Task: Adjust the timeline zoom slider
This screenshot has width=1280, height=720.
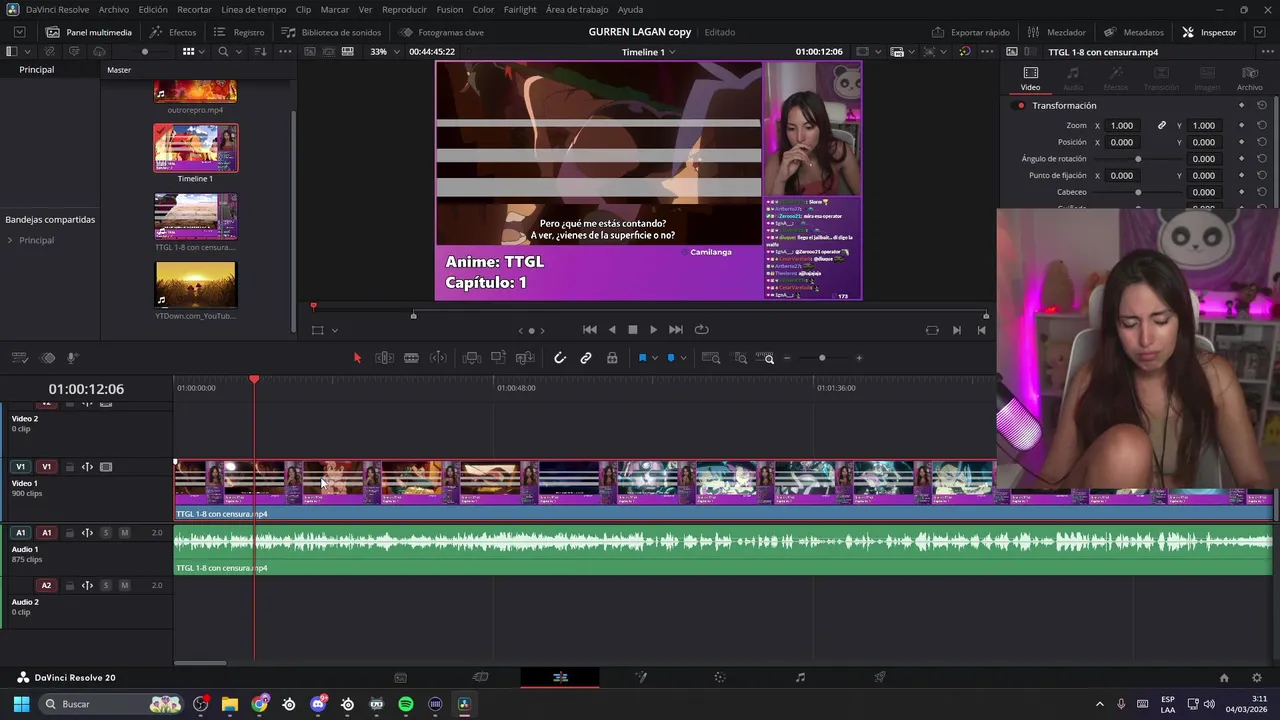Action: (x=822, y=358)
